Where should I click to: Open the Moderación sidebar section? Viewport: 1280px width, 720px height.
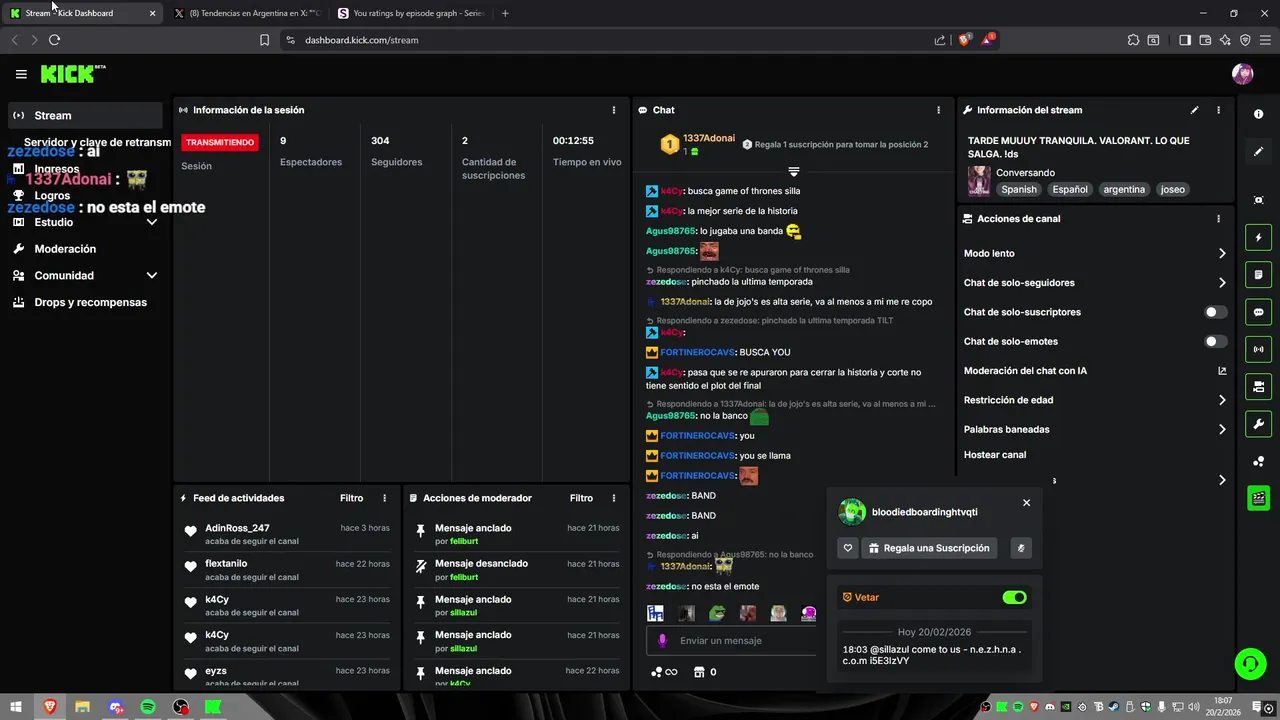tap(85, 249)
